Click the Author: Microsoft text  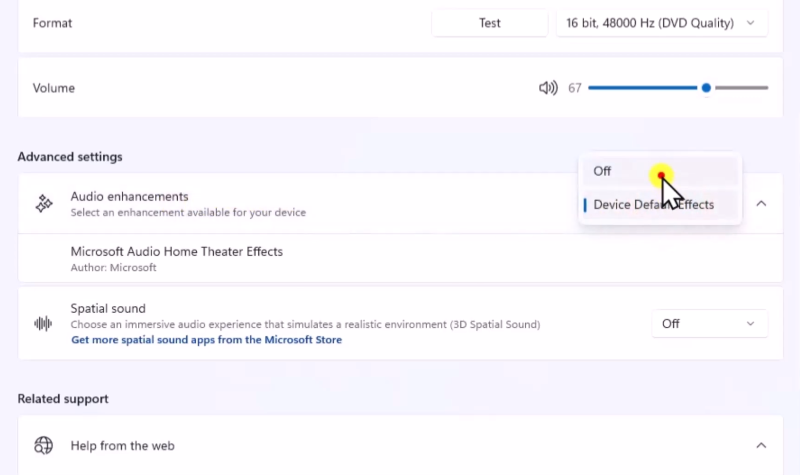coord(113,267)
